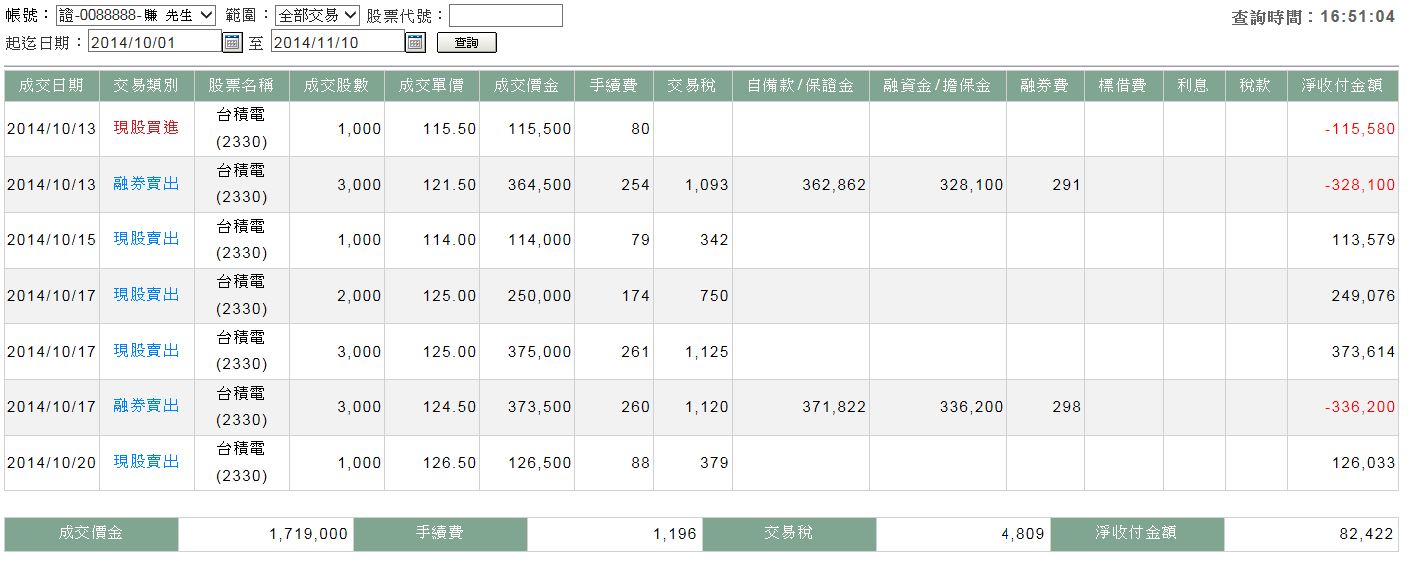Click the 成交單價 column header
The height and width of the screenshot is (562, 1411).
coord(431,86)
